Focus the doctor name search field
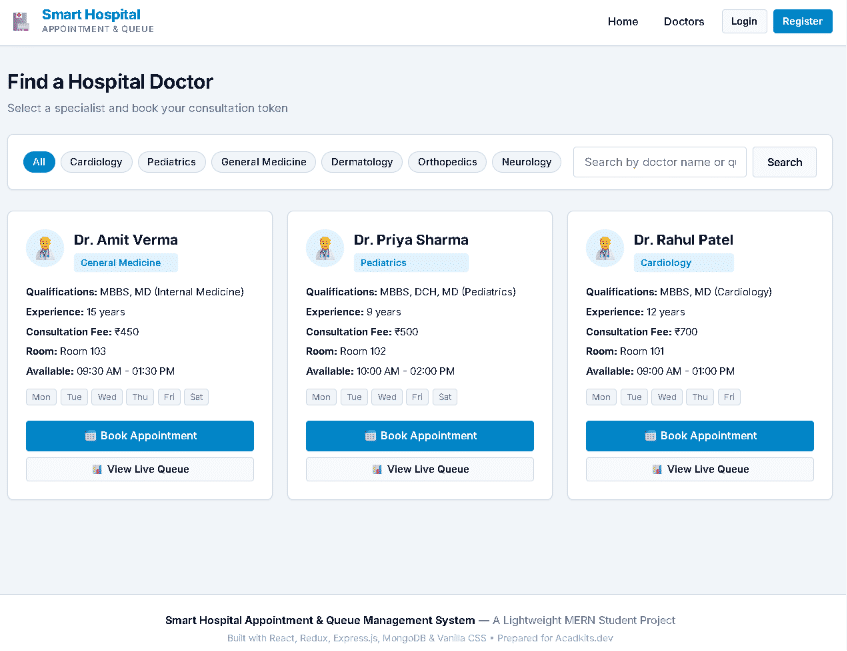The height and width of the screenshot is (651, 847). tap(660, 162)
